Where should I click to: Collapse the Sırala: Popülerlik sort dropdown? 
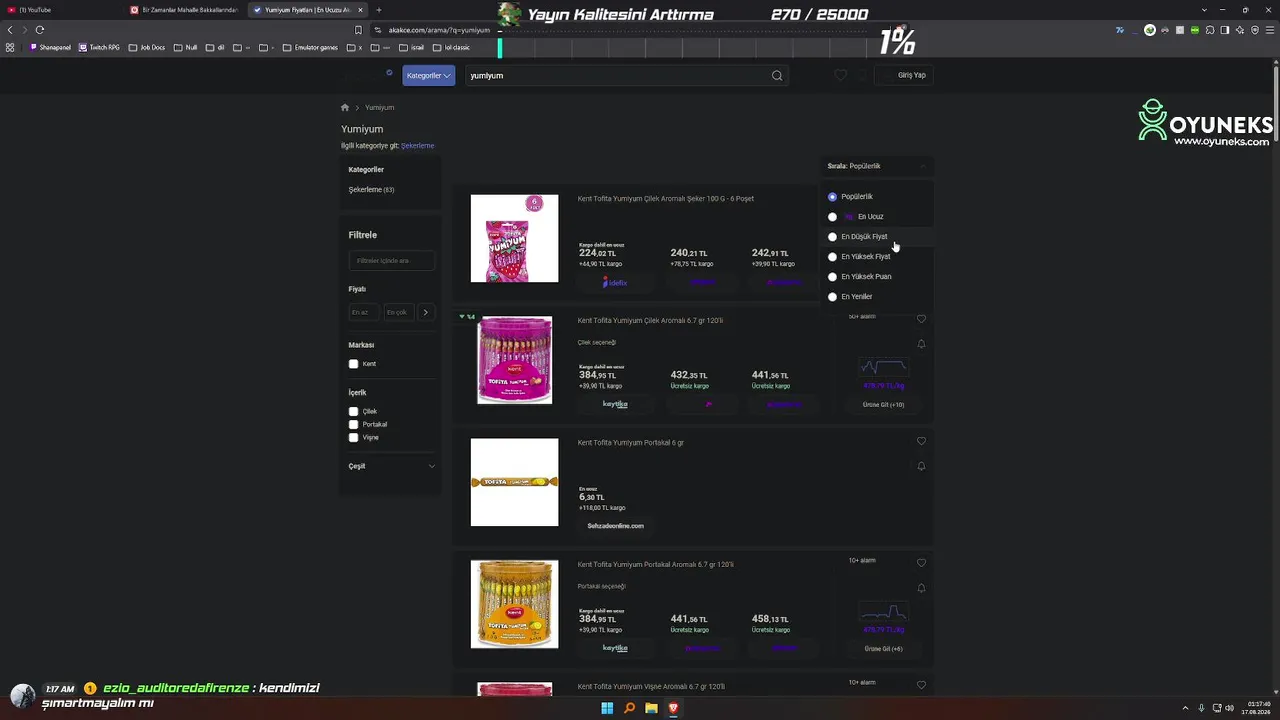(x=878, y=166)
